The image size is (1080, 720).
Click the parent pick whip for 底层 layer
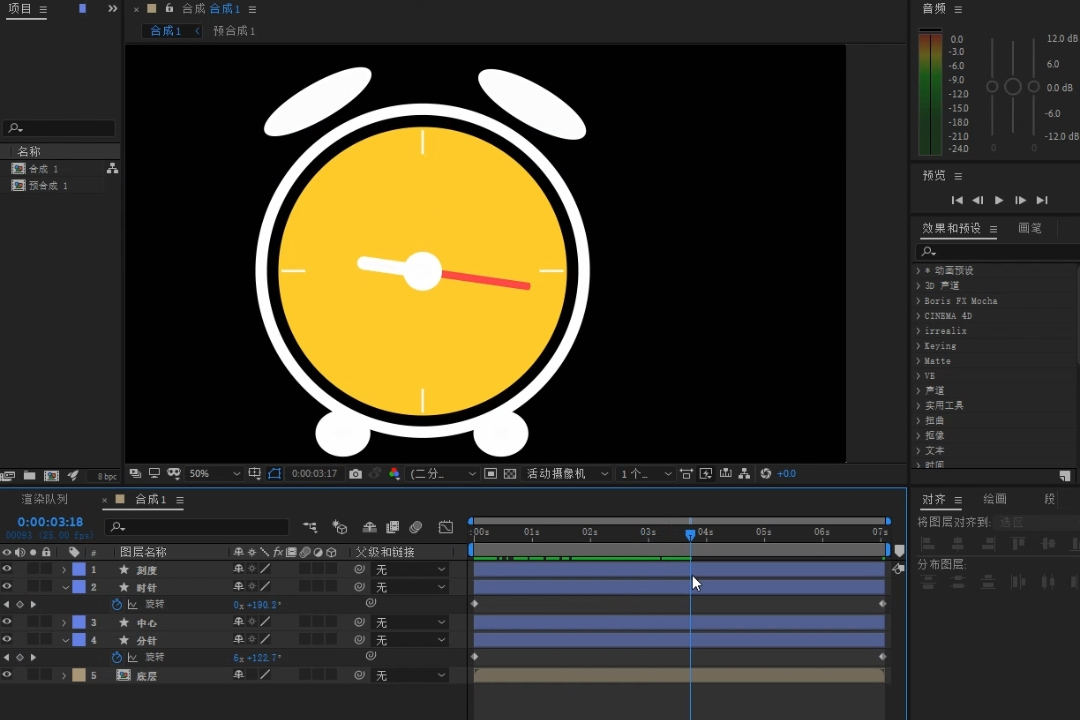(x=359, y=676)
